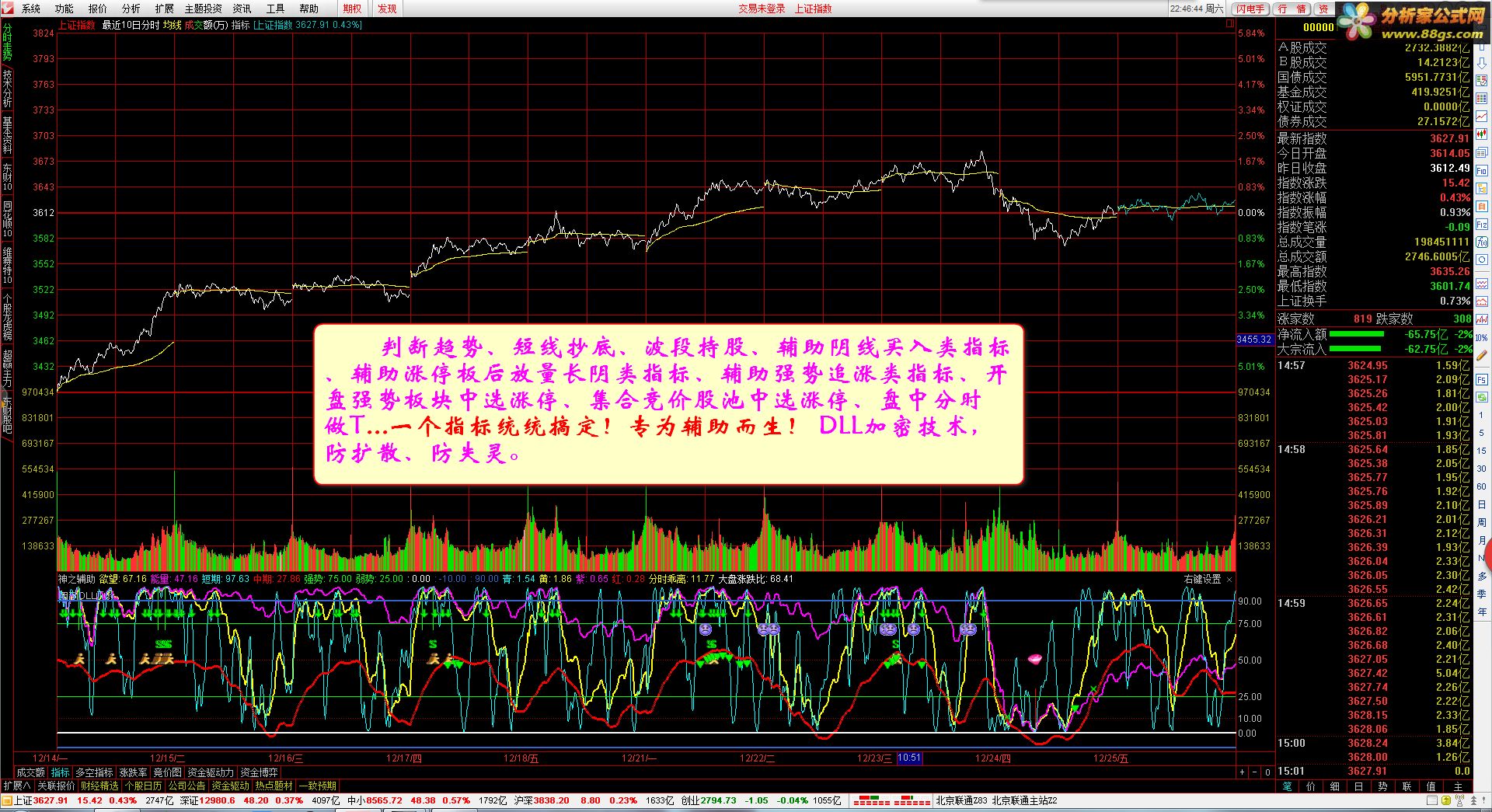Image resolution: width=1492 pixels, height=812 pixels.
Task: Select the 月 monthly period button
Action: click(x=1481, y=540)
